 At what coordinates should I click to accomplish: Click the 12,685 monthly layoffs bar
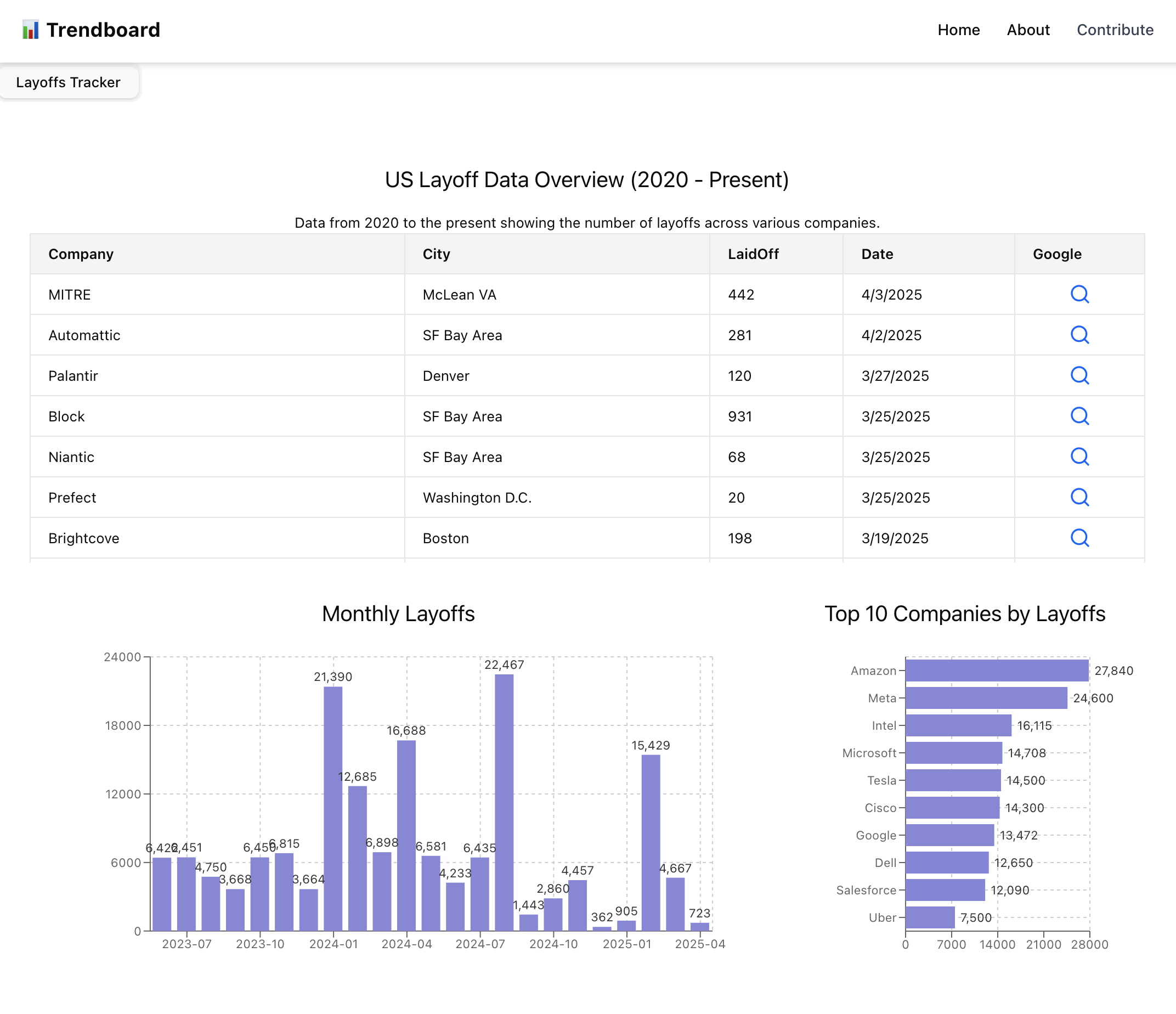pyautogui.click(x=358, y=858)
